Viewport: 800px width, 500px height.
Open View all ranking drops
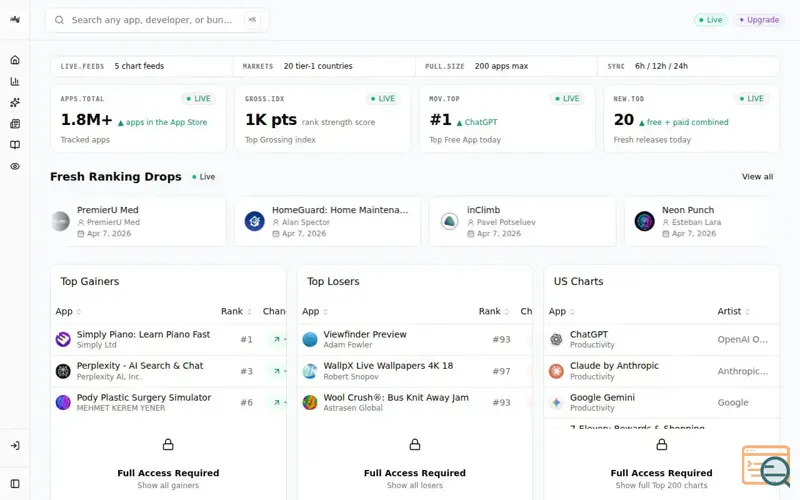[757, 177]
